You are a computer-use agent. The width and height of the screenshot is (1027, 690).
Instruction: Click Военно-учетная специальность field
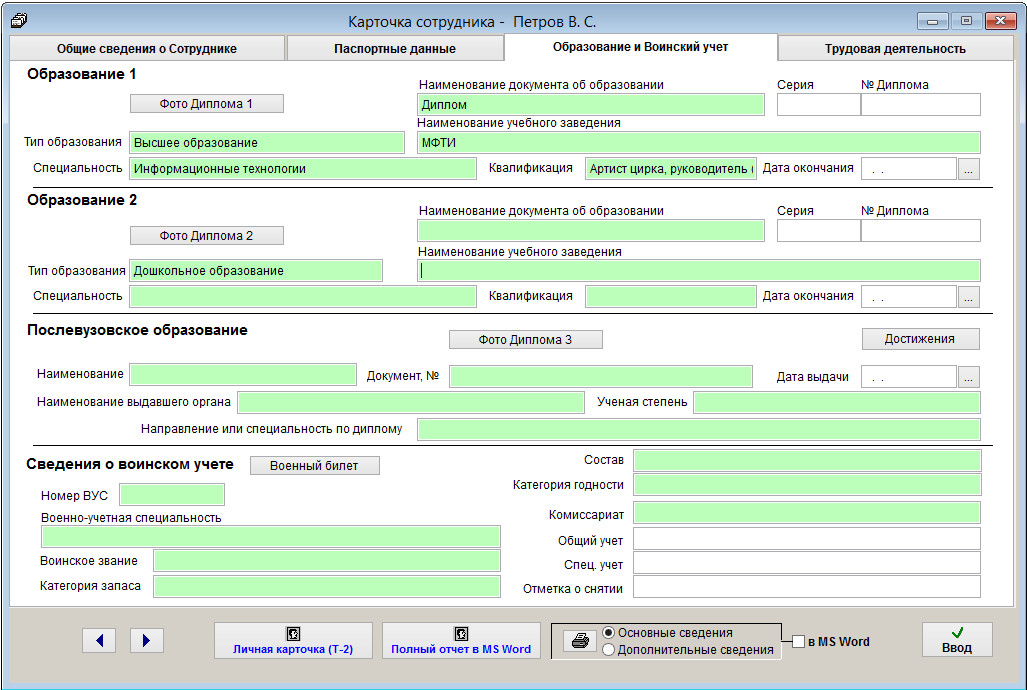(271, 537)
